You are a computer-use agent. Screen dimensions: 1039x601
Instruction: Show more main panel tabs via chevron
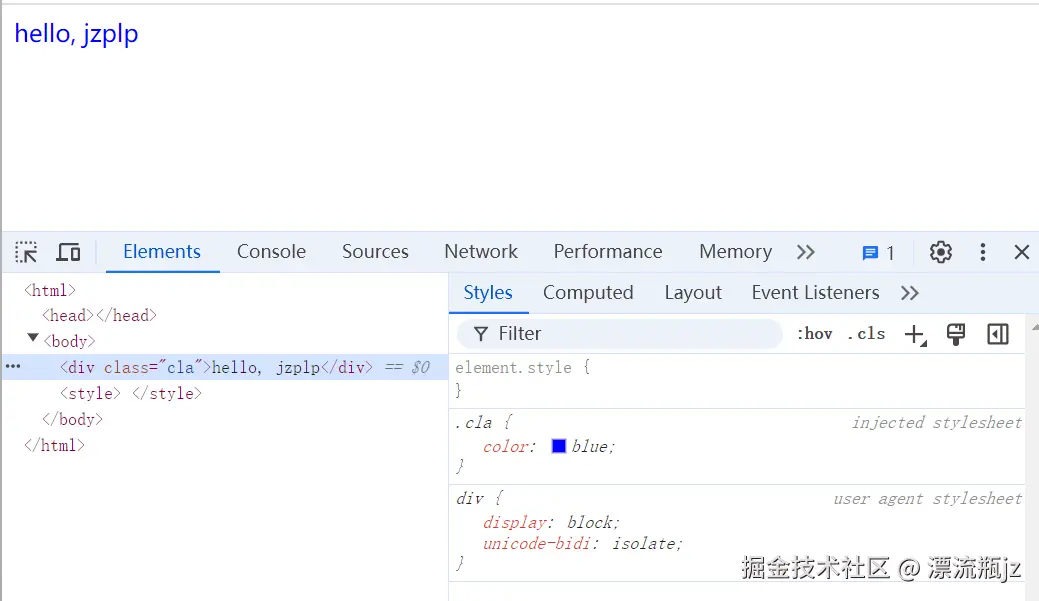coord(806,252)
